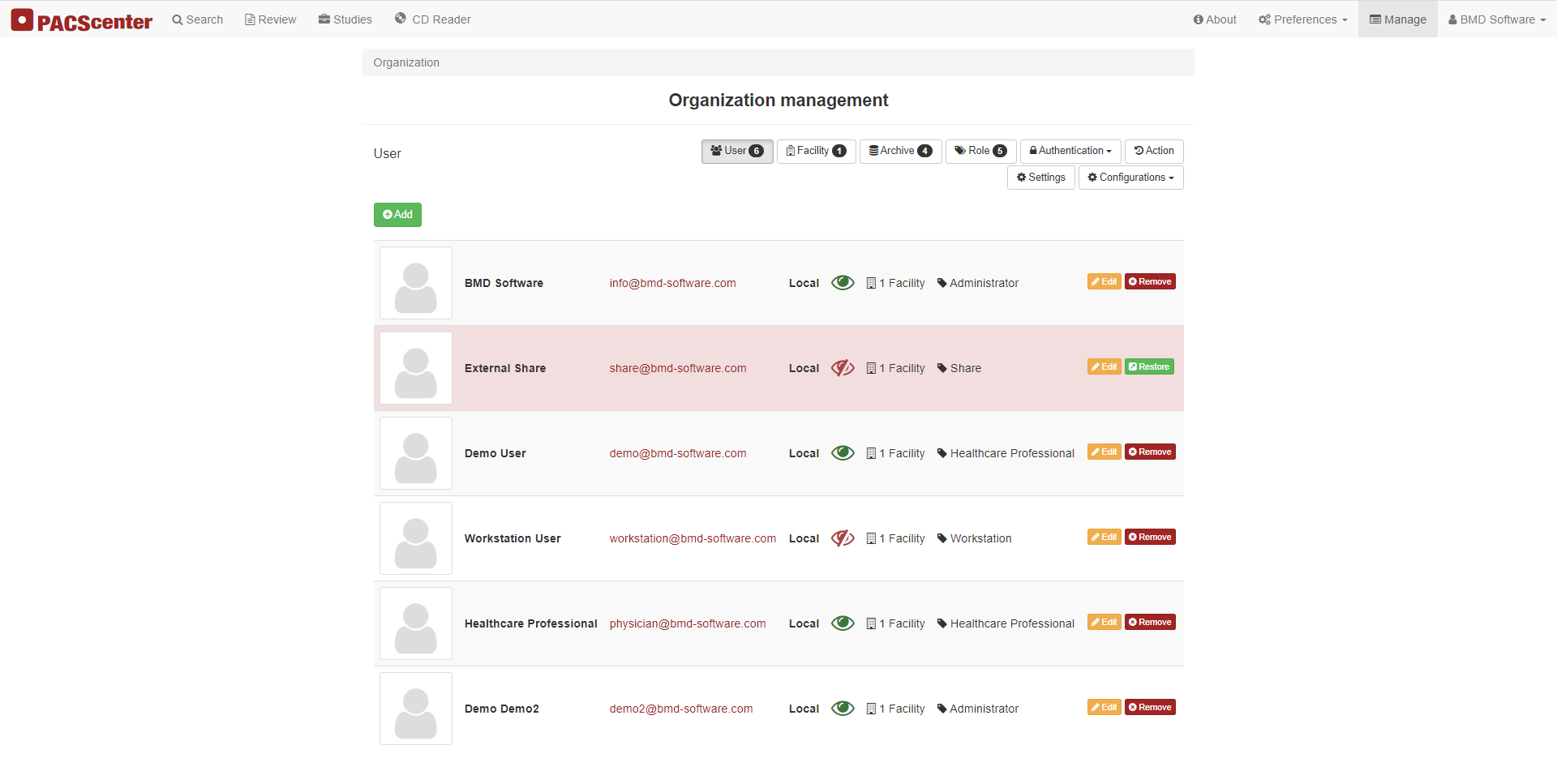Open the Action menu
The width and height of the screenshot is (1557, 784).
(1153, 151)
